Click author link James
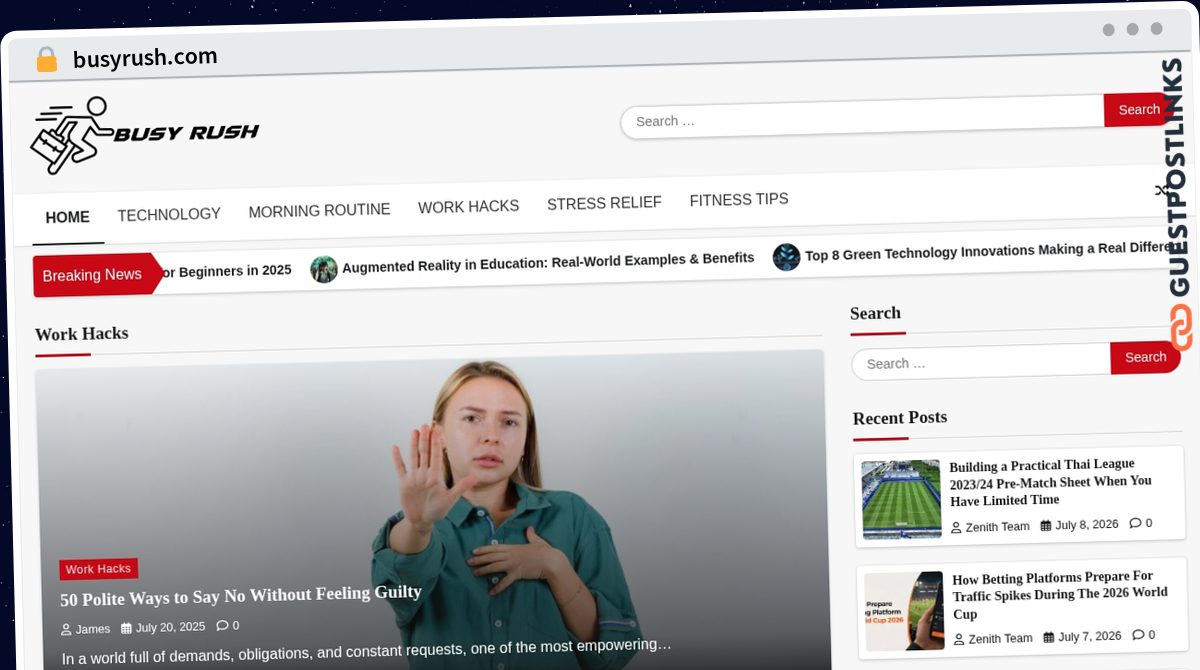The width and height of the screenshot is (1200, 670). pos(93,629)
